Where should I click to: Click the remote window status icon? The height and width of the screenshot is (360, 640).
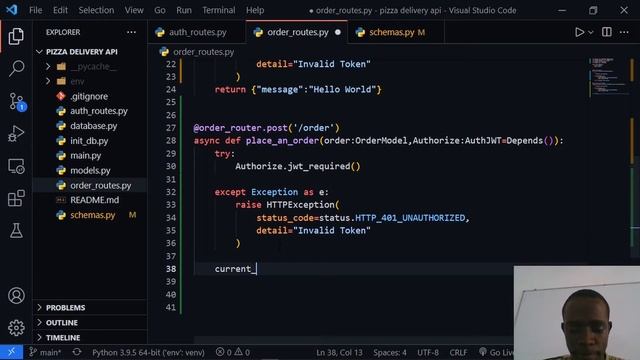[x=11, y=352]
